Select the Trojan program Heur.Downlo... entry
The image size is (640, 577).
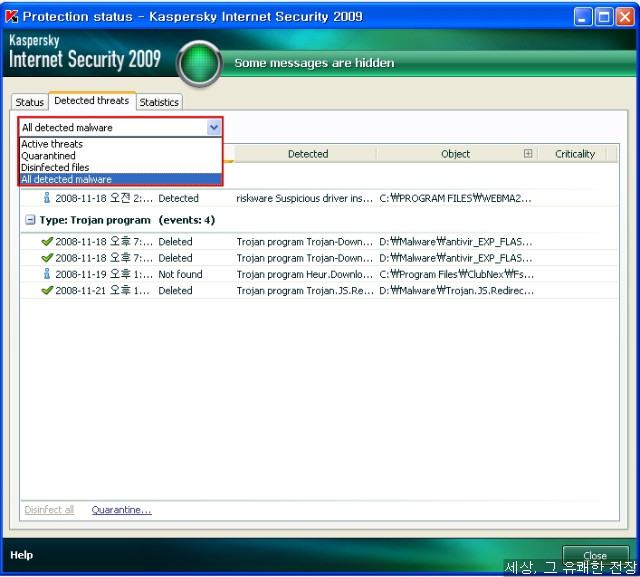point(304,274)
